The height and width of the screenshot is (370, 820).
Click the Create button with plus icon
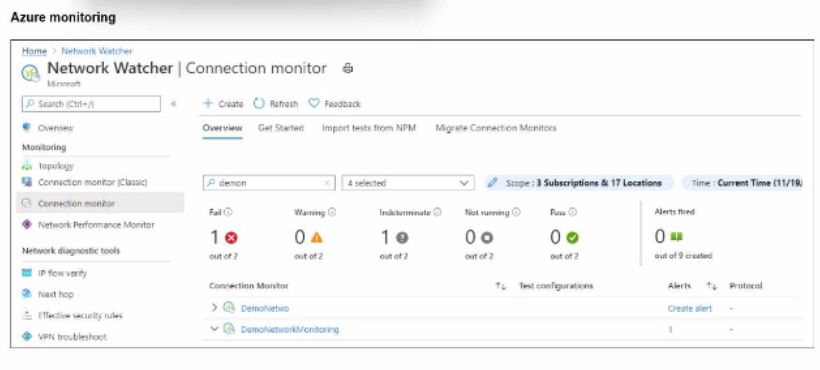223,104
